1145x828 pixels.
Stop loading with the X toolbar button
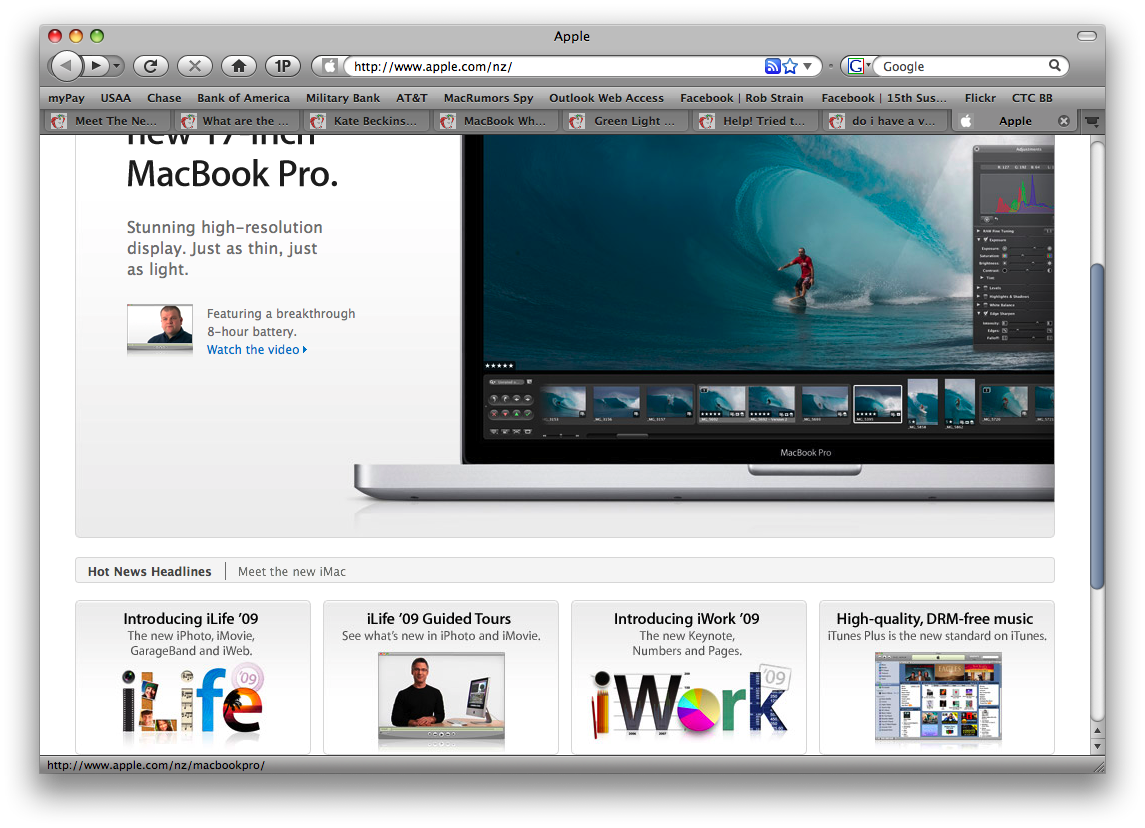(195, 66)
